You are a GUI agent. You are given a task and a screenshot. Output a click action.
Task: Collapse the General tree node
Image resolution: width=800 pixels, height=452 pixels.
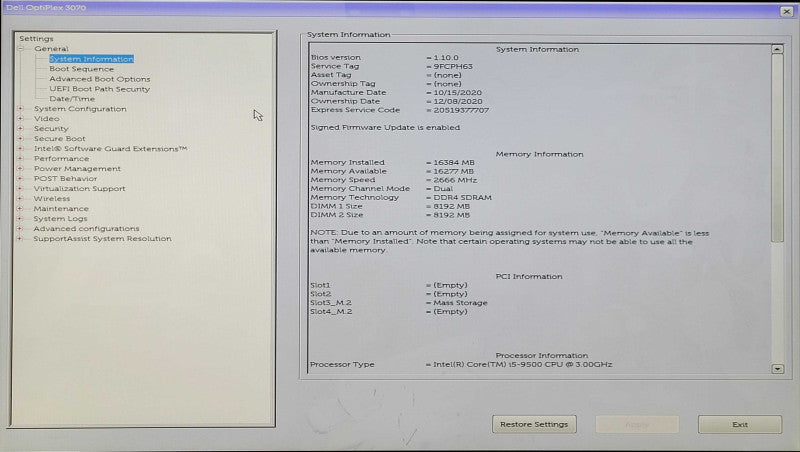21,49
